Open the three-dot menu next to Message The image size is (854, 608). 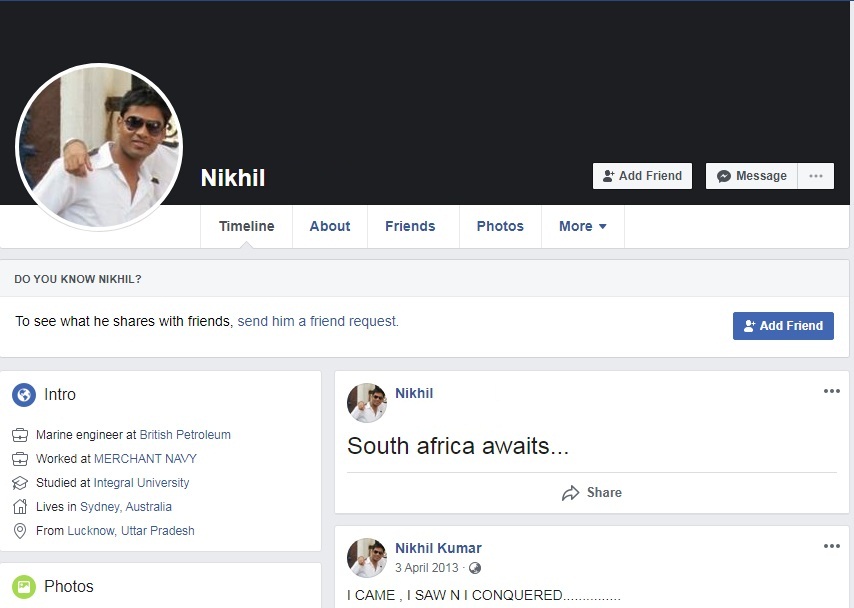[x=816, y=176]
